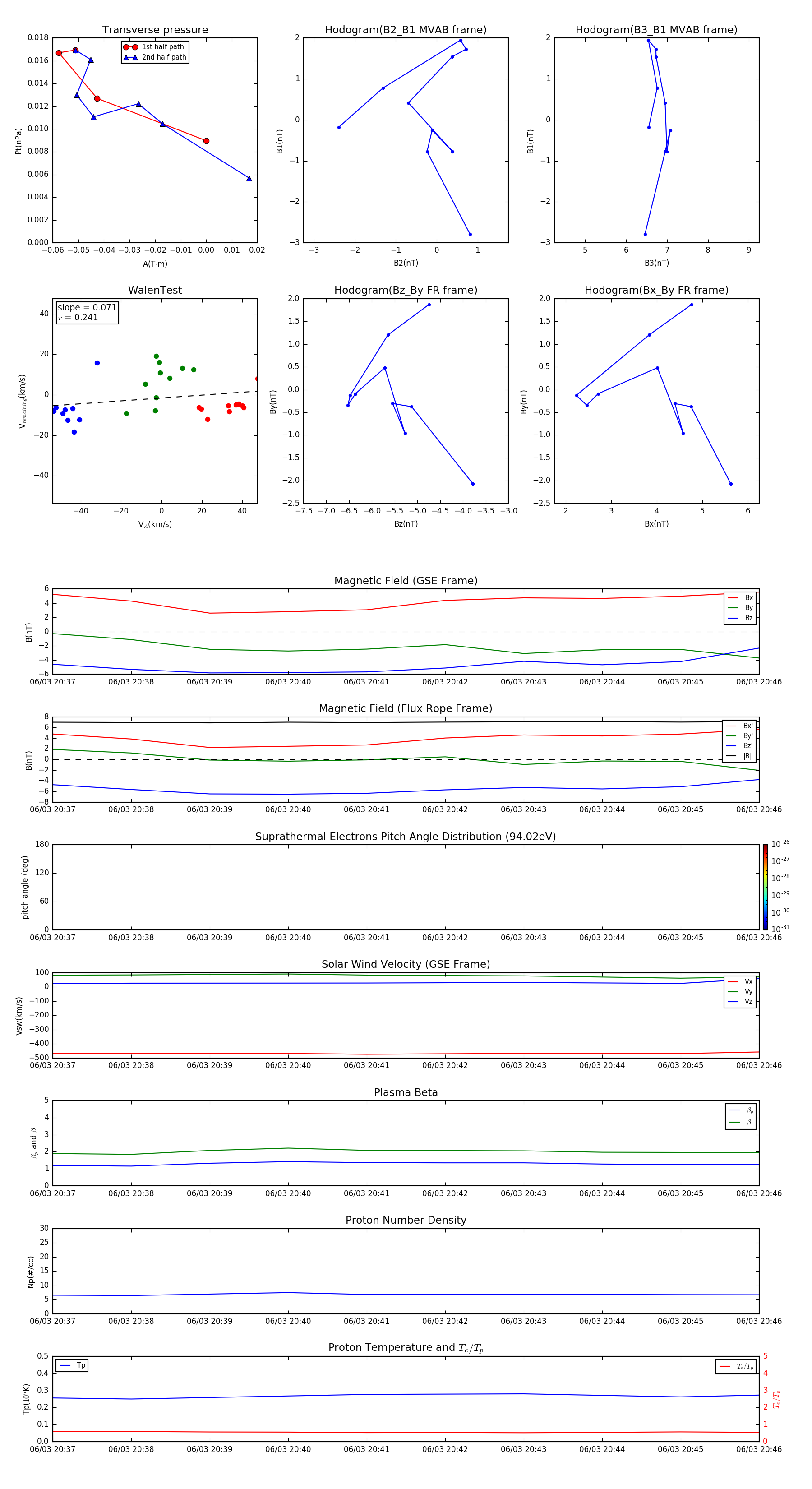Click the 'Pt(nPa)' axis label

pos(18,140)
